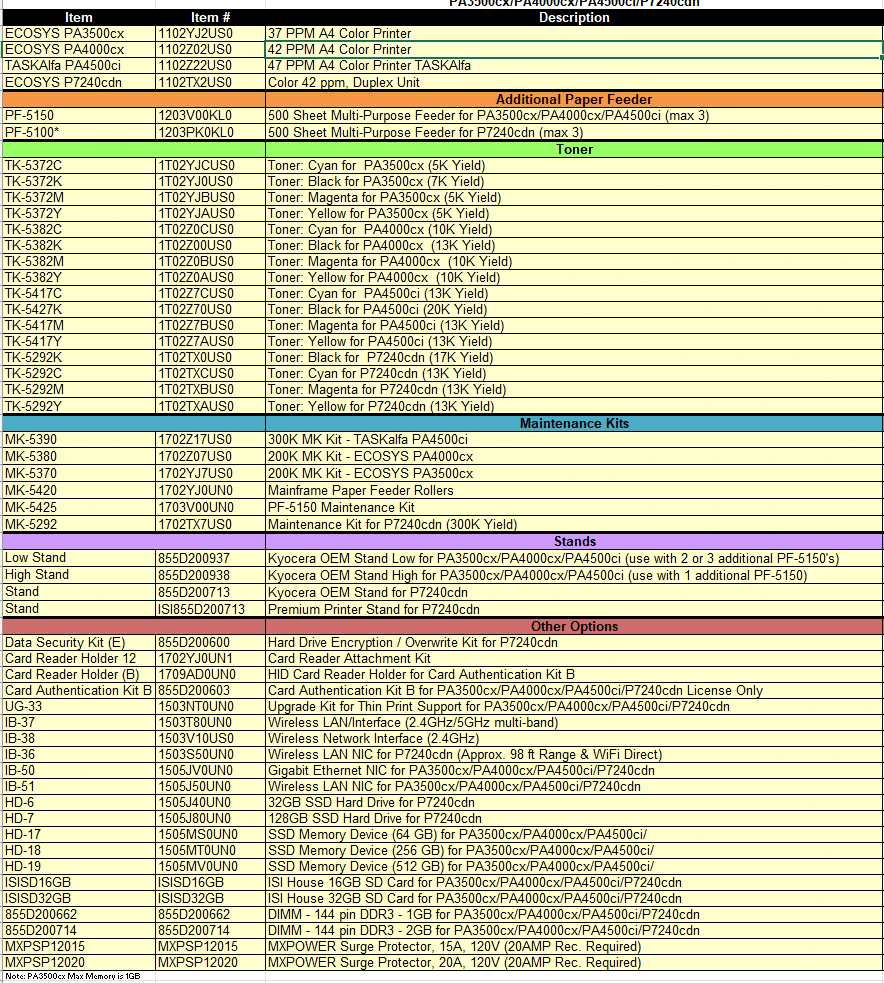Click the green Toner section header
The height and width of the screenshot is (983, 884).
[x=573, y=149]
